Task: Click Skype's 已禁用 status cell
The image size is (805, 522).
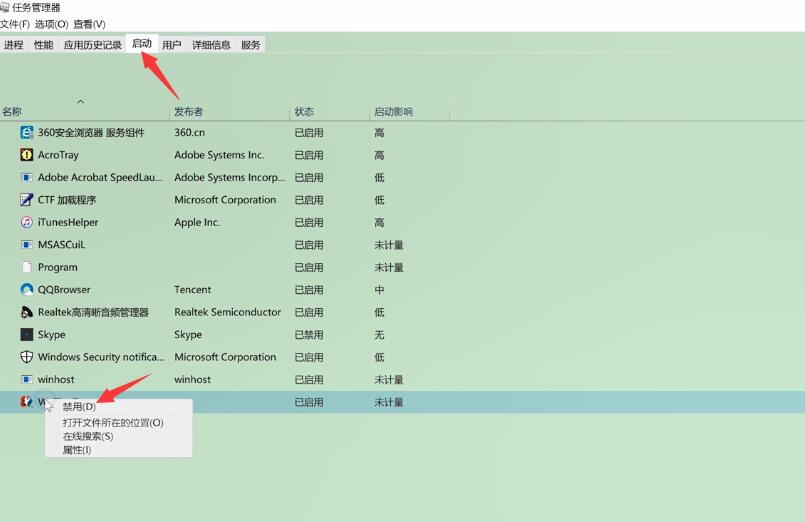Action: pos(309,335)
